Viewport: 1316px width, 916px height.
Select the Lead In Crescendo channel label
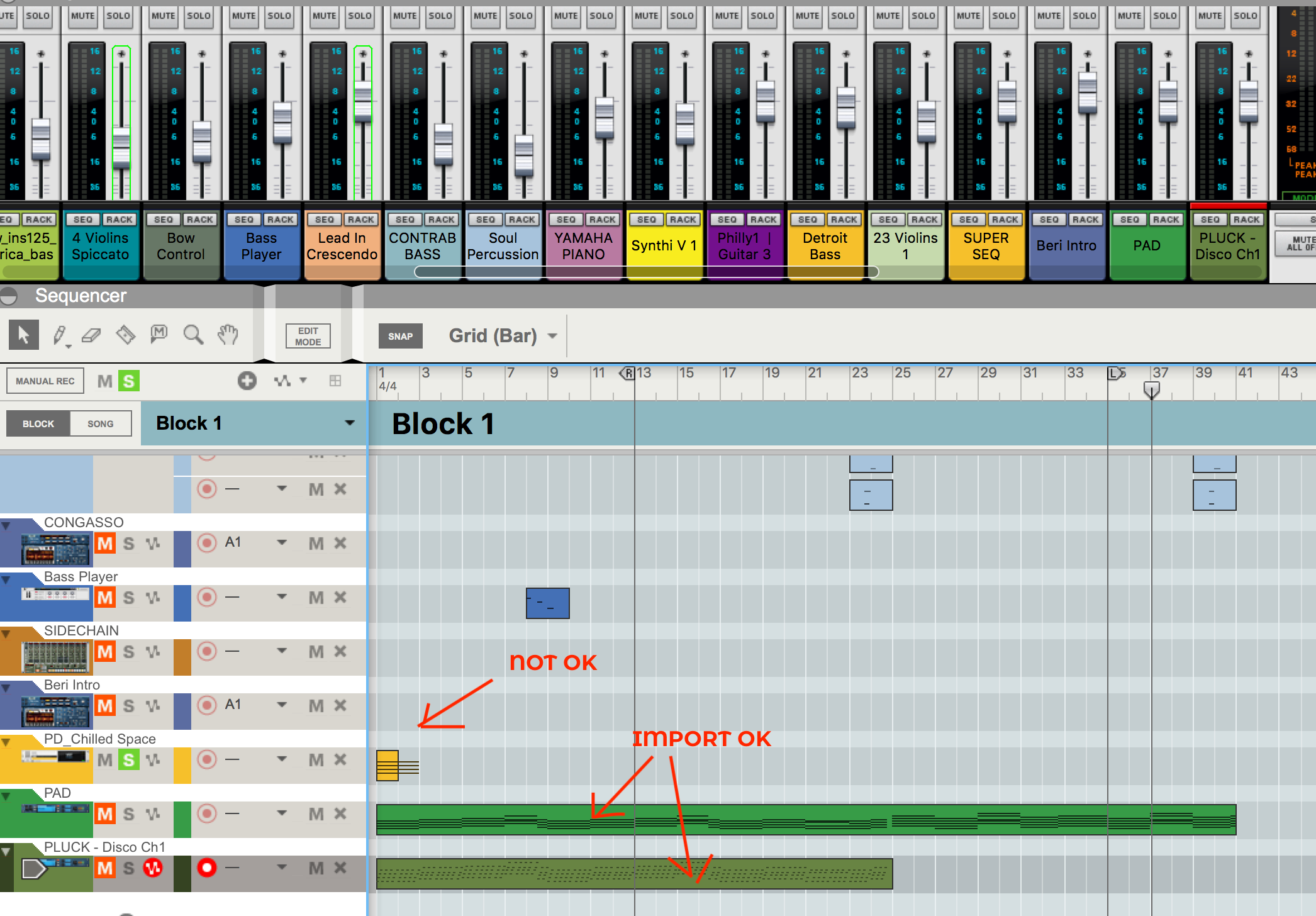[x=342, y=246]
